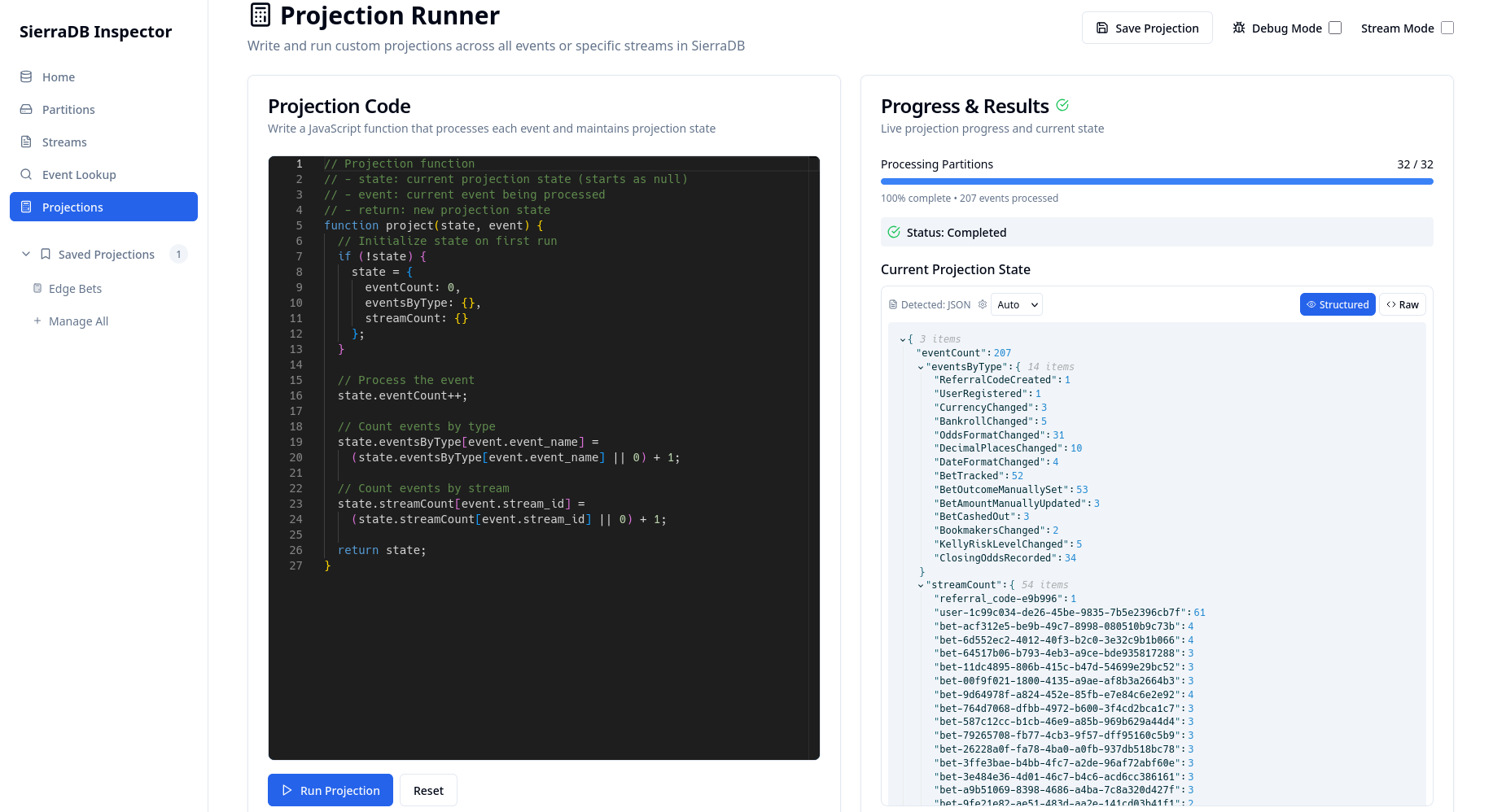Viewport: 1493px width, 812px height.
Task: Enable the Stream Mode checkbox
Action: coord(1447,28)
